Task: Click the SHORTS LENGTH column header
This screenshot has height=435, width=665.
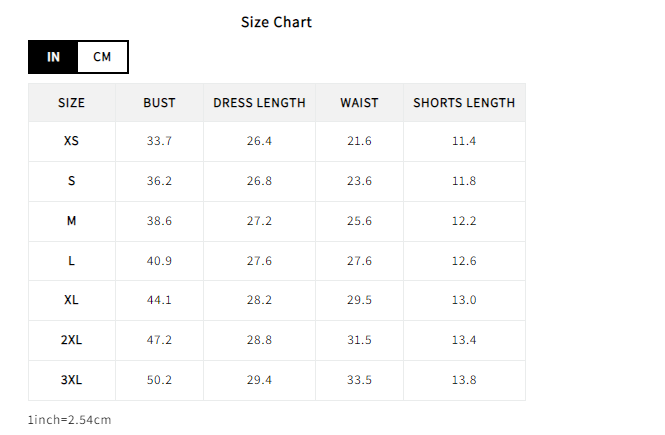Action: 464,103
